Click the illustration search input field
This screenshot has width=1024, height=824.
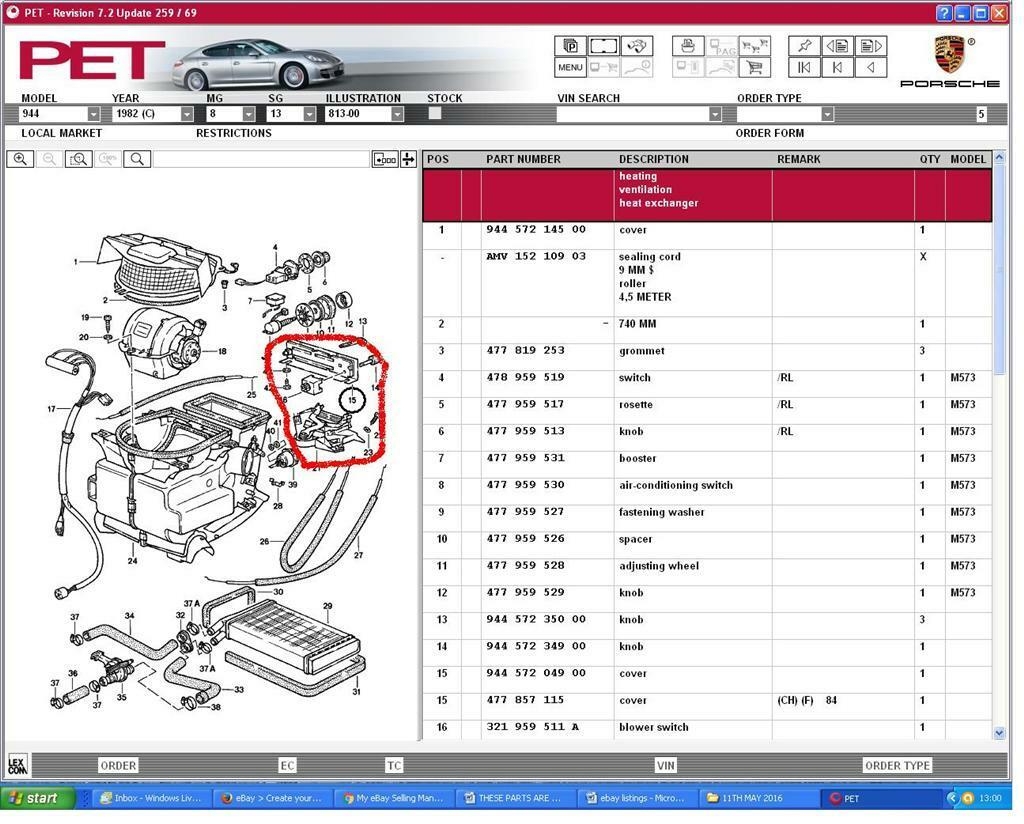(x=261, y=159)
